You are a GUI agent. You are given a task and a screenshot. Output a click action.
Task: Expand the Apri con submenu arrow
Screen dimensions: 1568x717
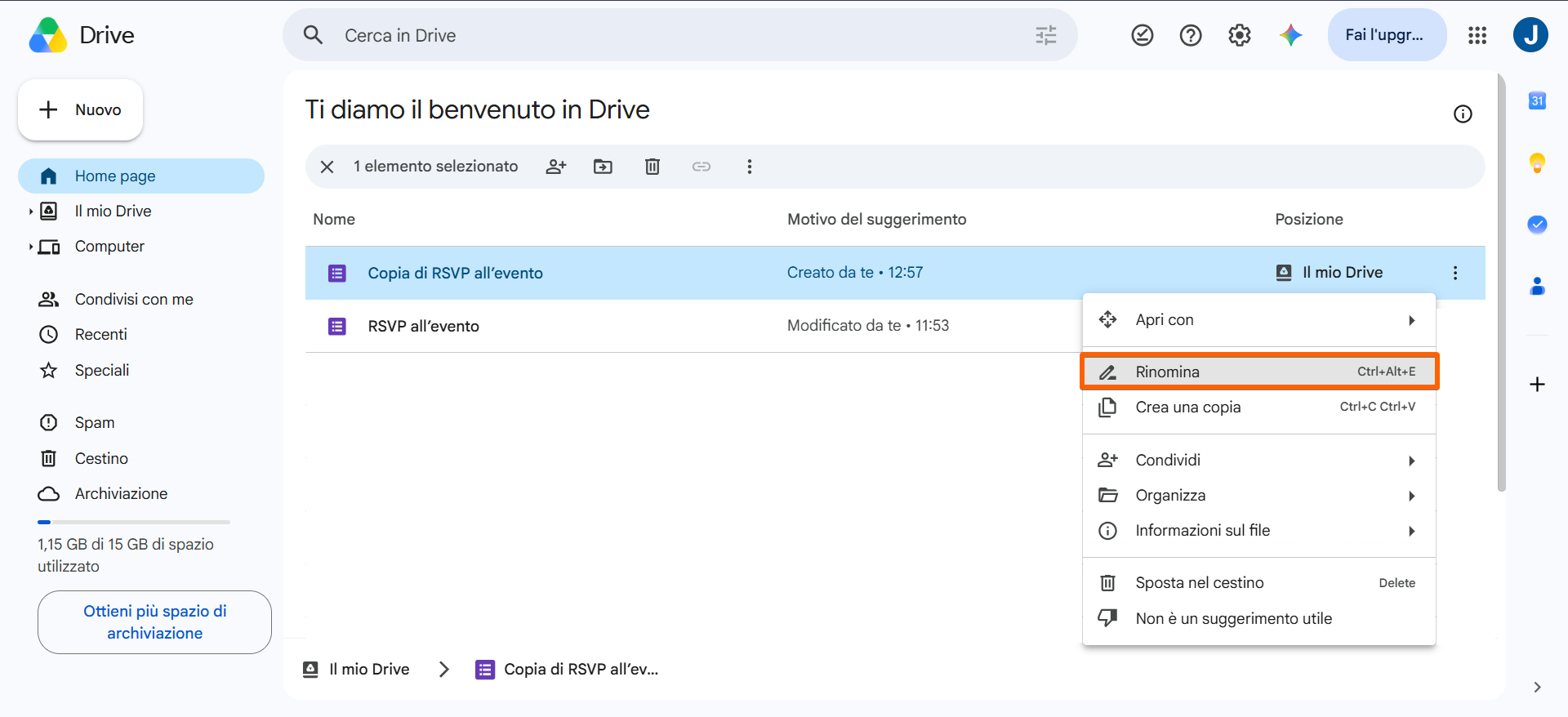click(x=1411, y=320)
